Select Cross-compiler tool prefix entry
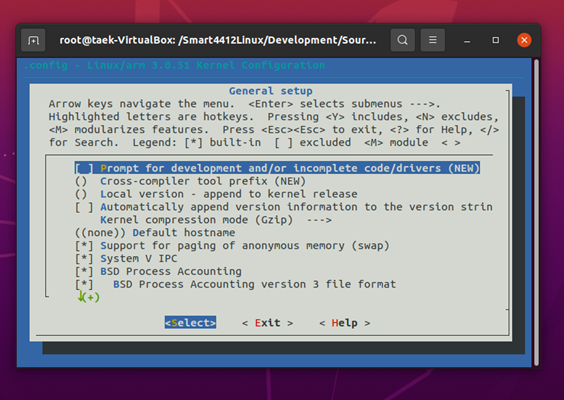This screenshot has width=564, height=400. pyautogui.click(x=190, y=181)
